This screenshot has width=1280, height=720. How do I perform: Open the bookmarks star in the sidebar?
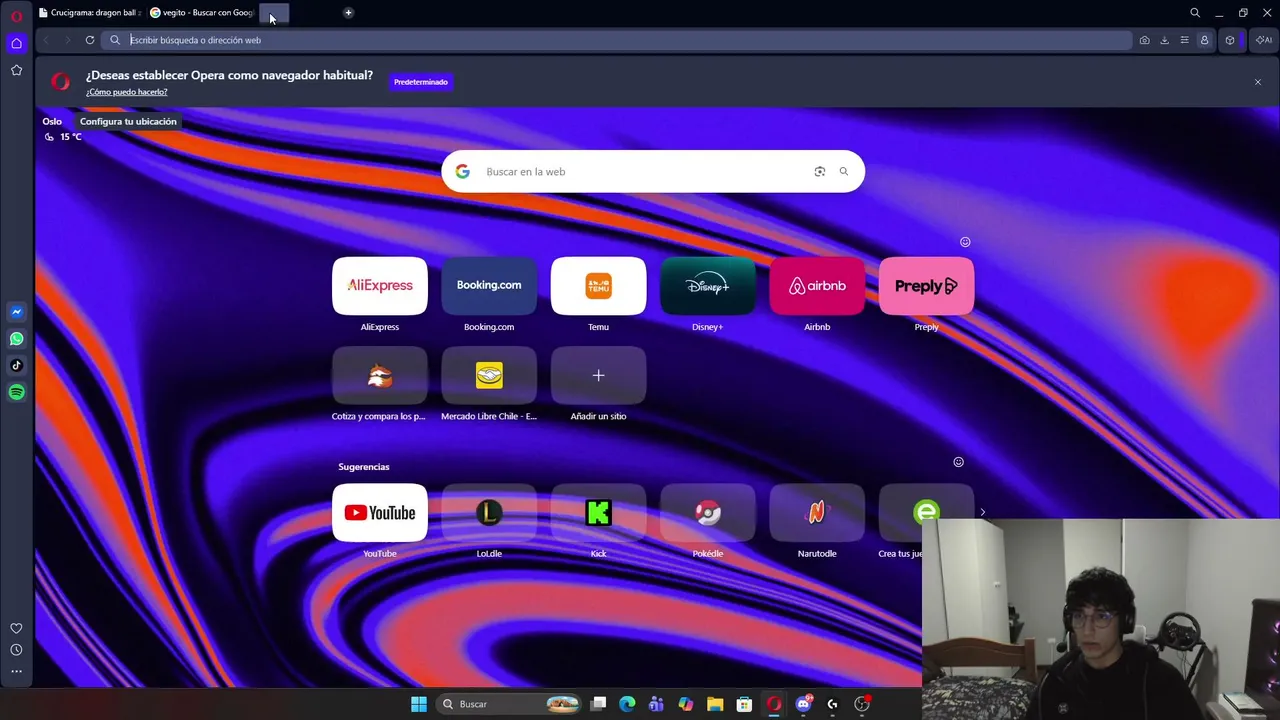coord(16,70)
